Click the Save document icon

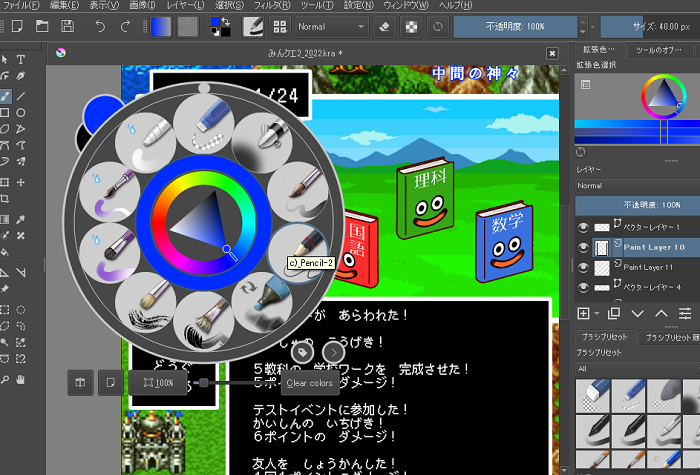tap(67, 25)
